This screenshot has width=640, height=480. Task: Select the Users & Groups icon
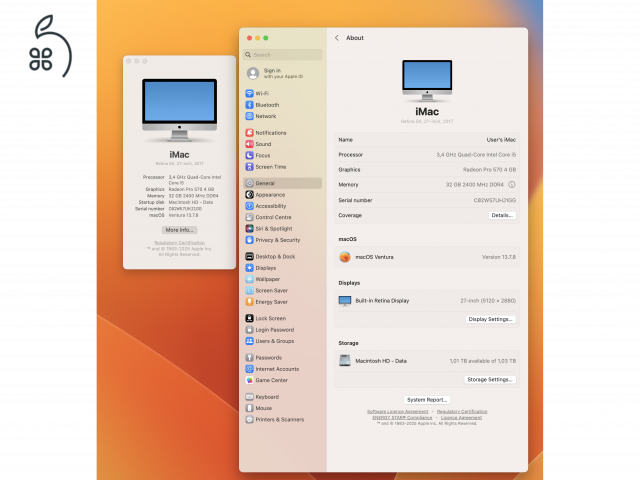249,341
